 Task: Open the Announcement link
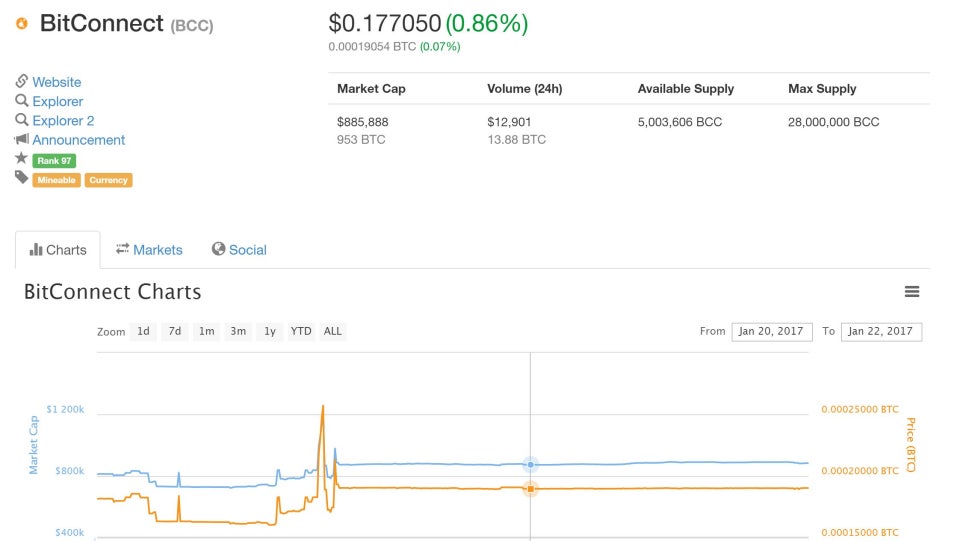point(79,140)
